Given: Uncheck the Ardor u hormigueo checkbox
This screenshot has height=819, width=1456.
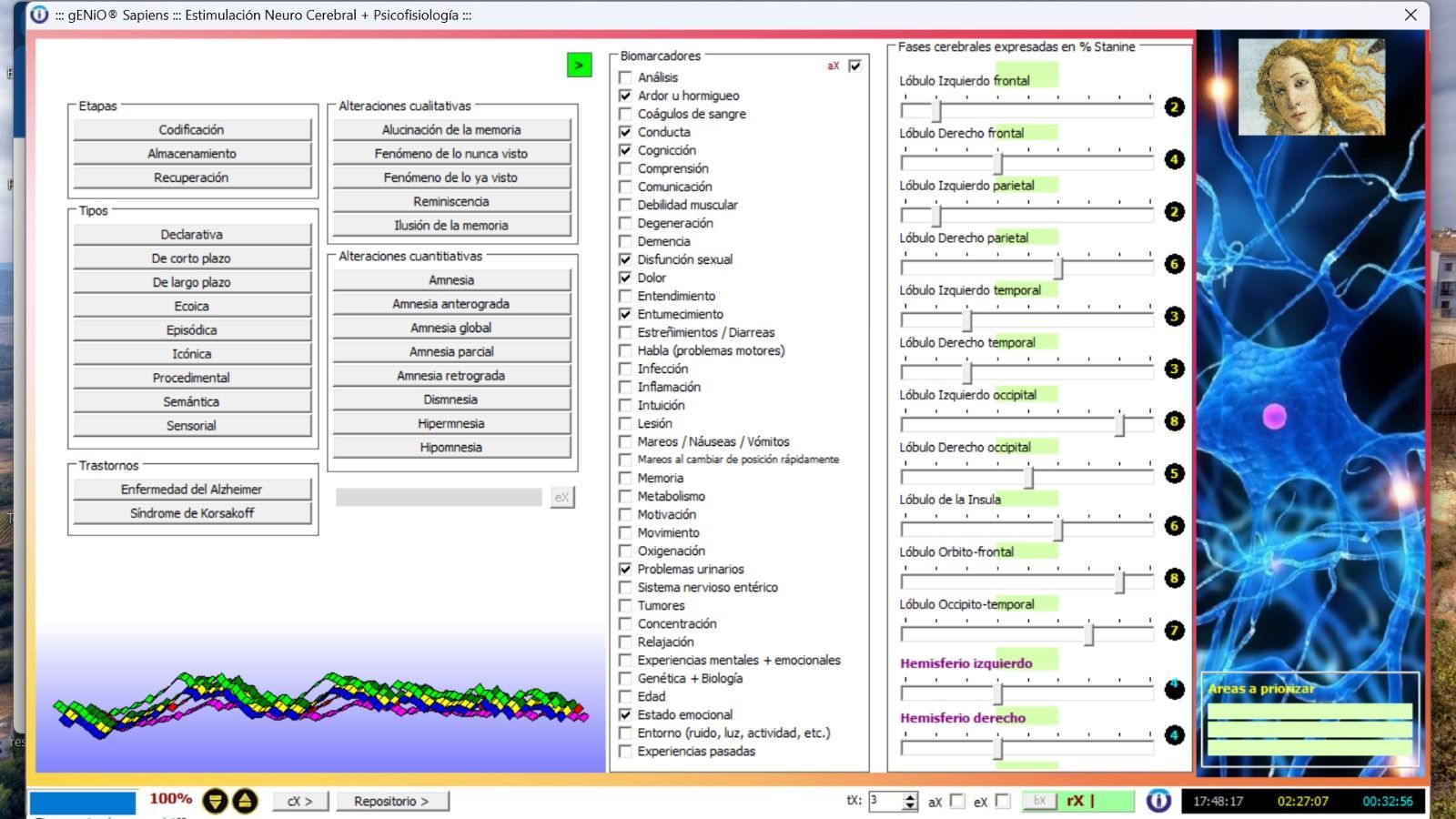Looking at the screenshot, I should pos(625,96).
